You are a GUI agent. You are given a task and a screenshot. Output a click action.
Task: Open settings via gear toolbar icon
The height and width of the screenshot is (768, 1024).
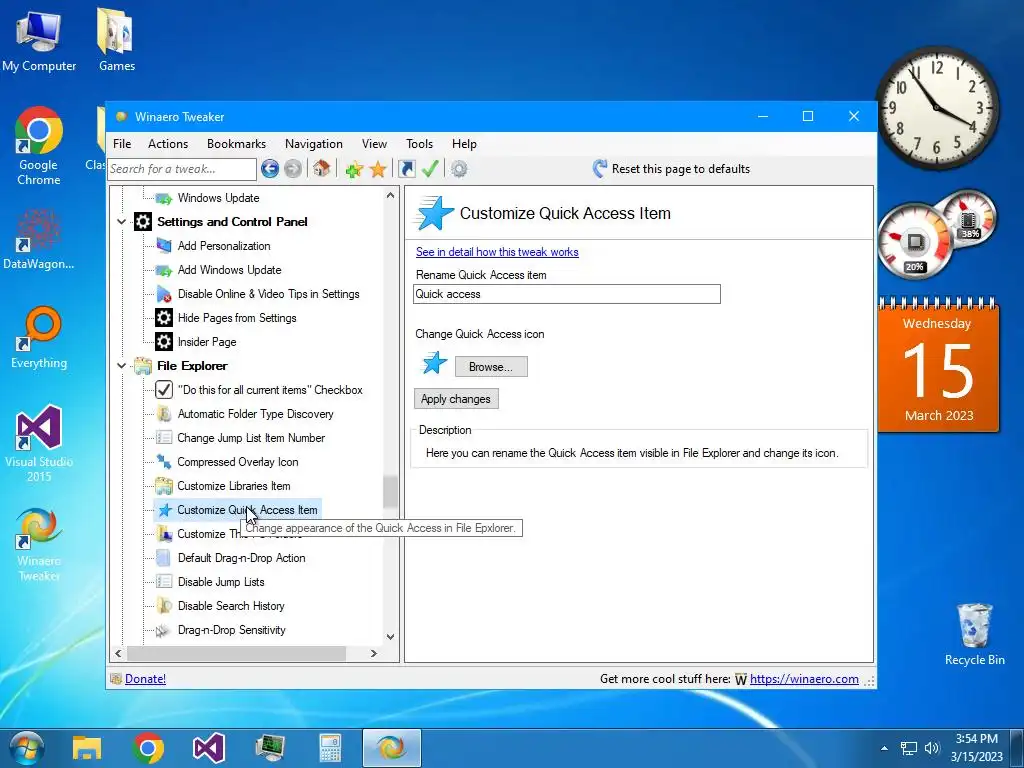(459, 169)
